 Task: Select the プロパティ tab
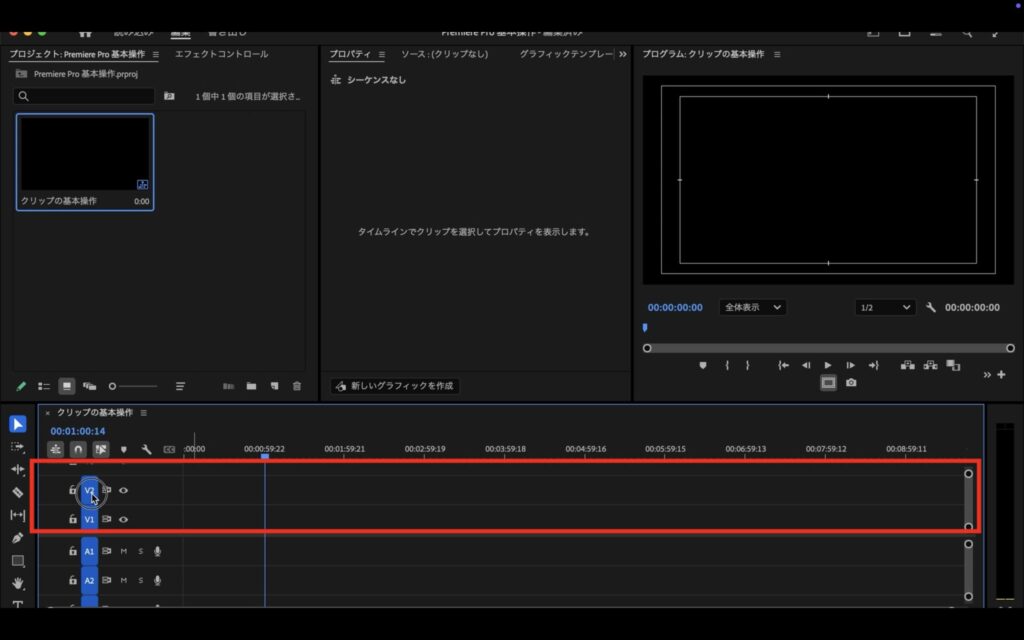(x=349, y=54)
